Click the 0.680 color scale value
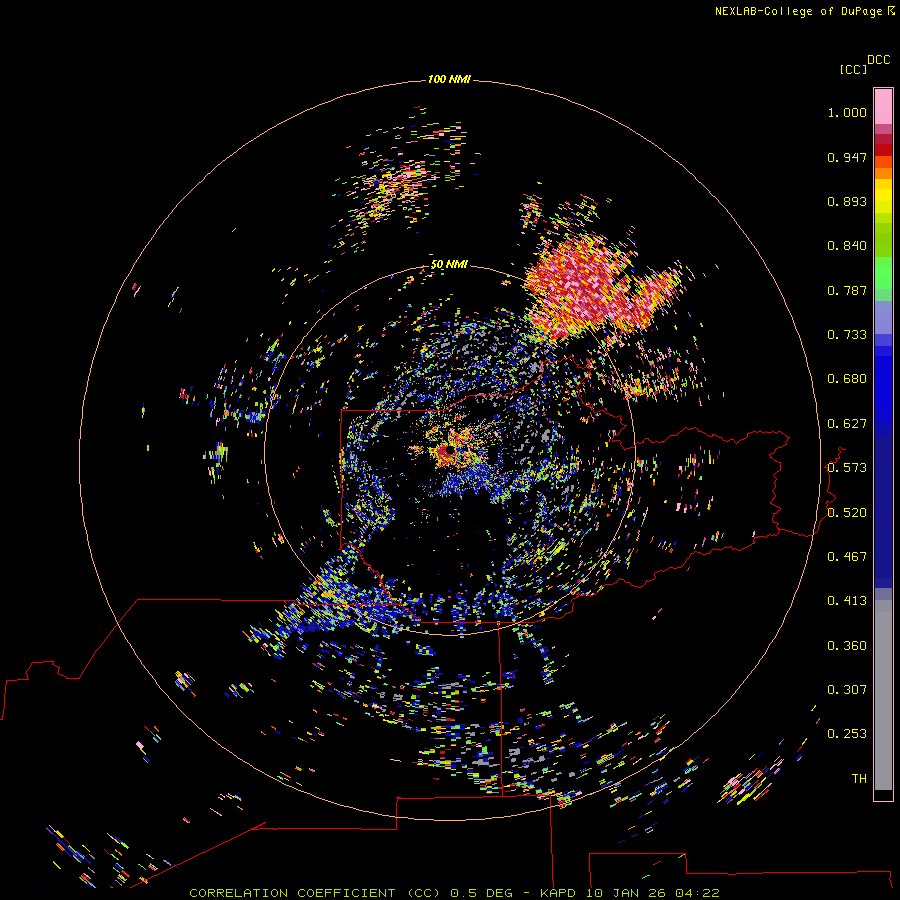Viewport: 900px width, 900px height. (x=847, y=379)
